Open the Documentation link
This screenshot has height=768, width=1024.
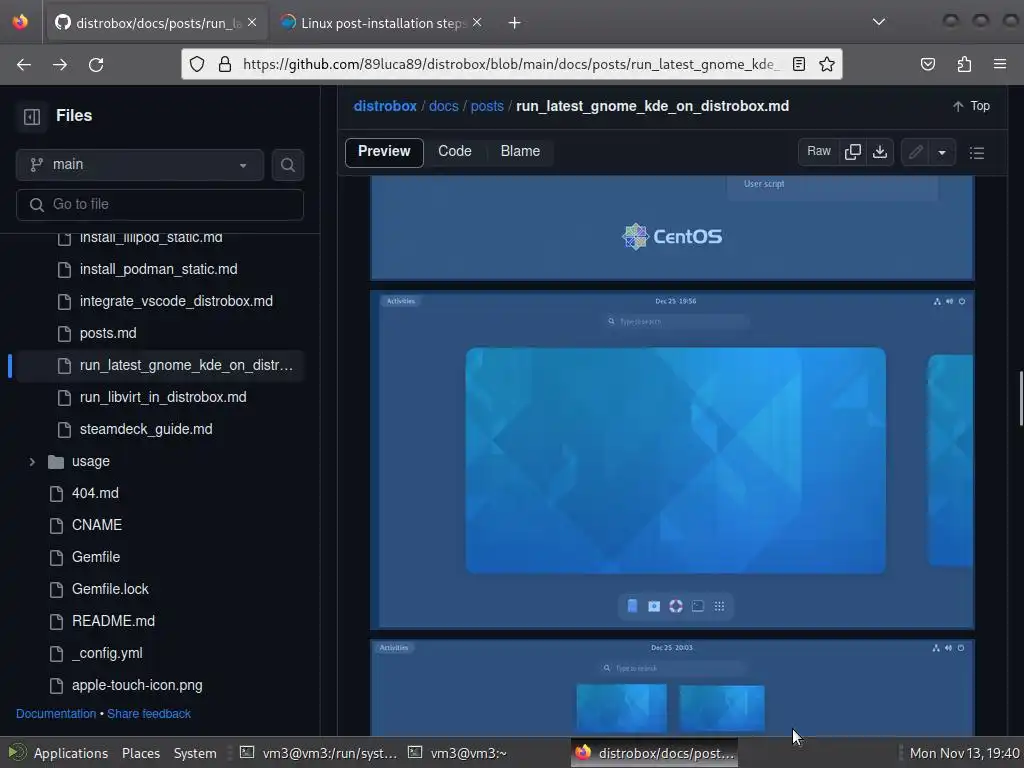pos(56,714)
